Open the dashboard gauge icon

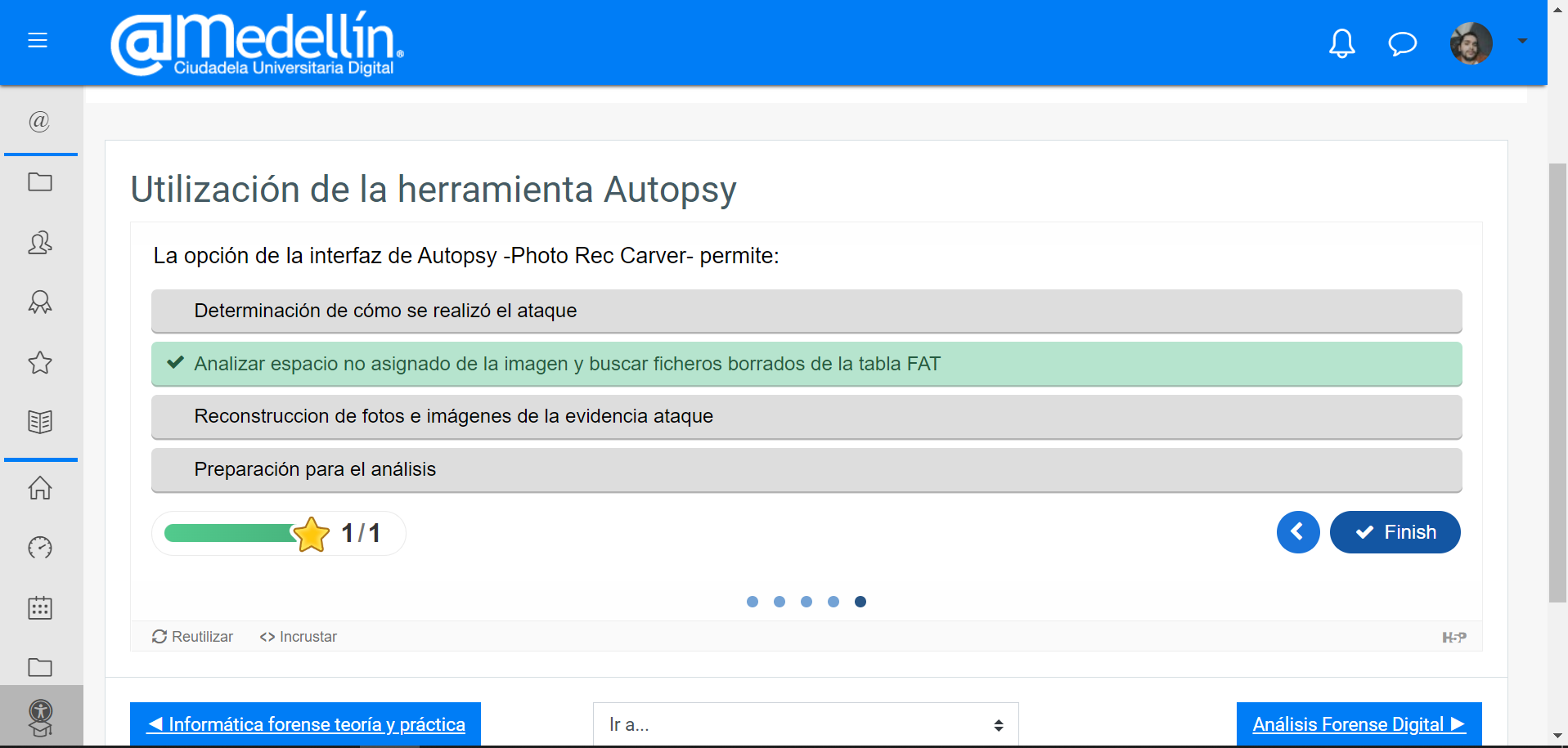pyautogui.click(x=39, y=548)
